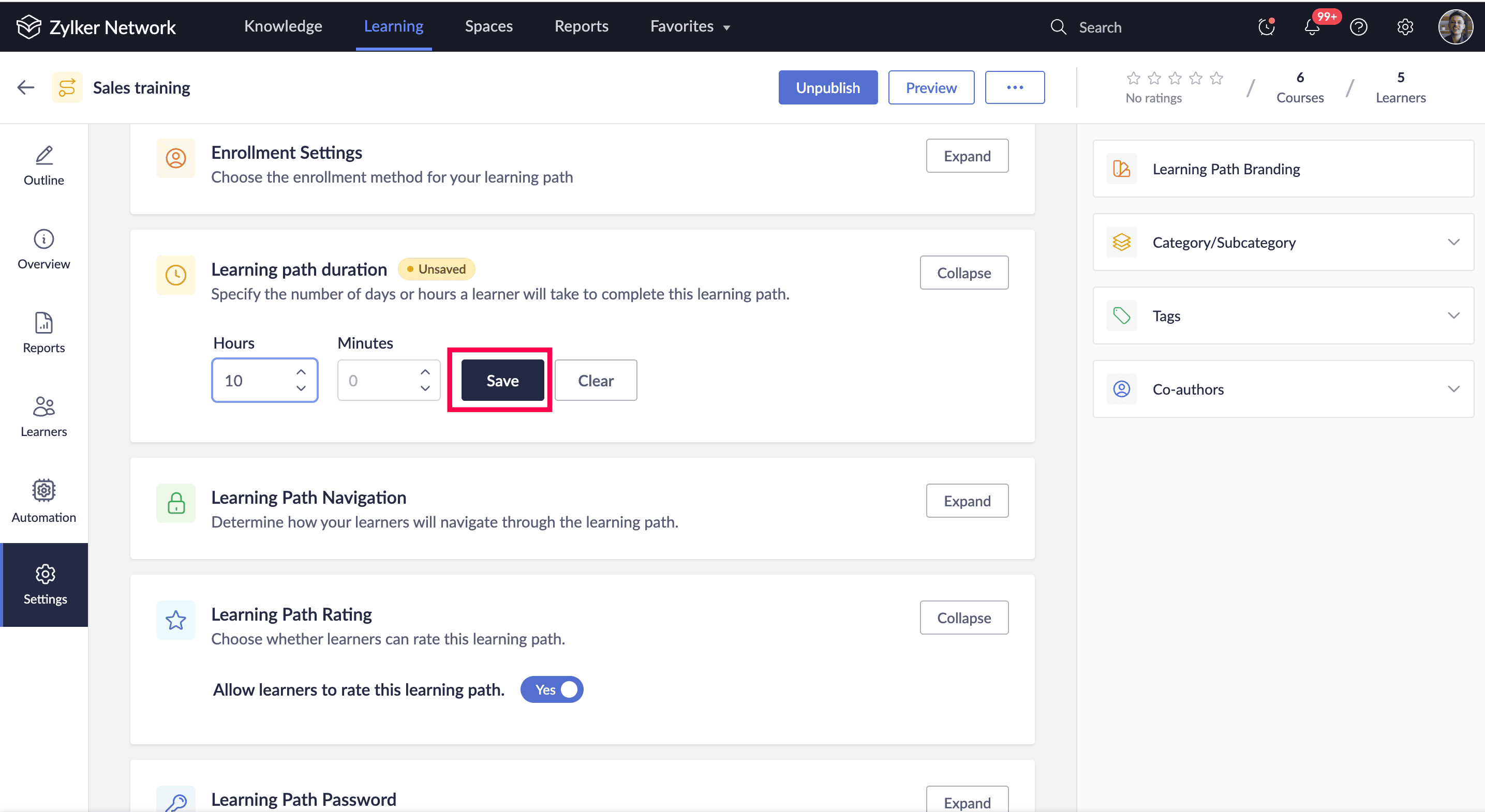Go back with the left arrow

[x=26, y=87]
